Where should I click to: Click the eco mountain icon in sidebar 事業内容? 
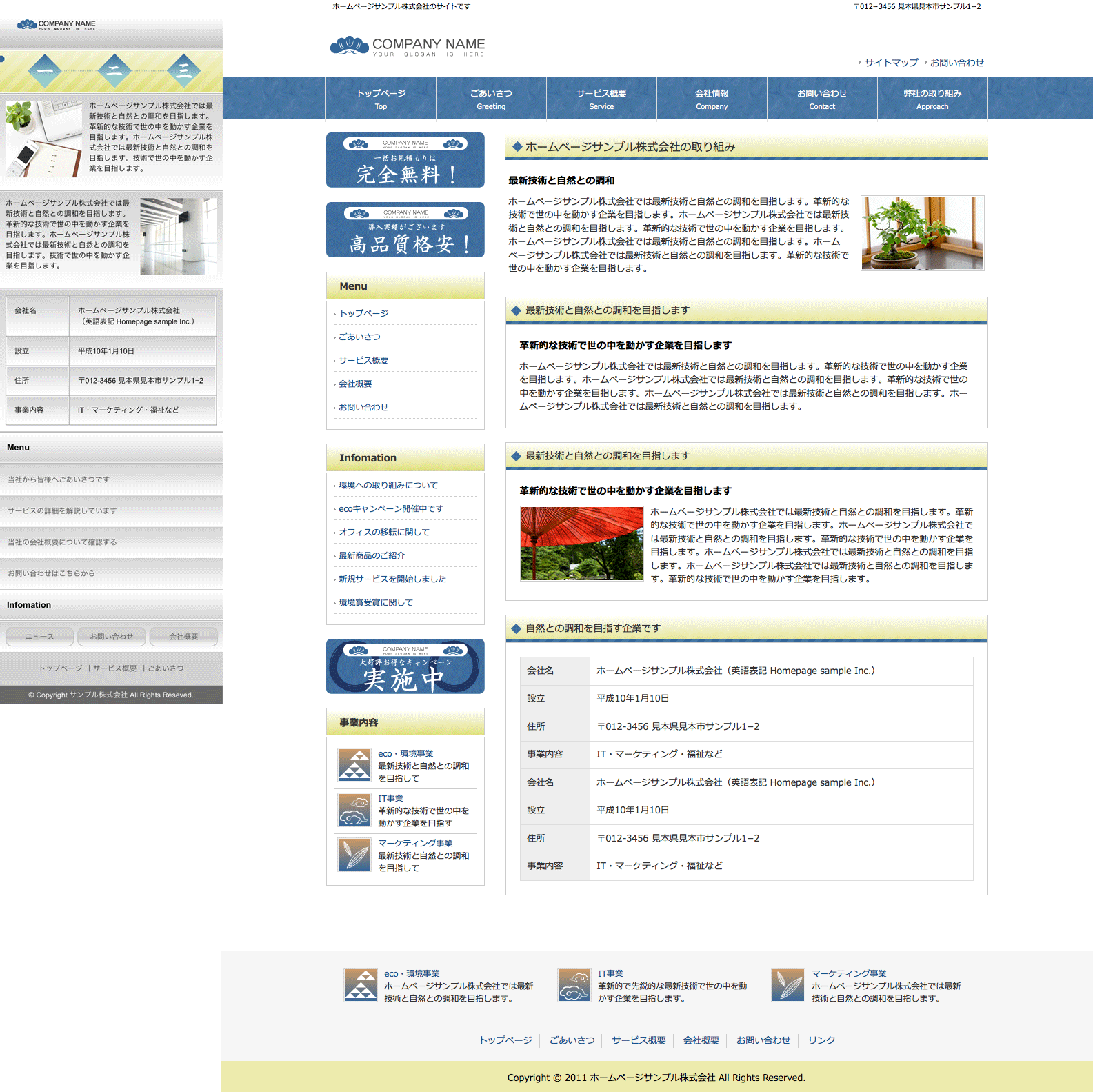[354, 764]
